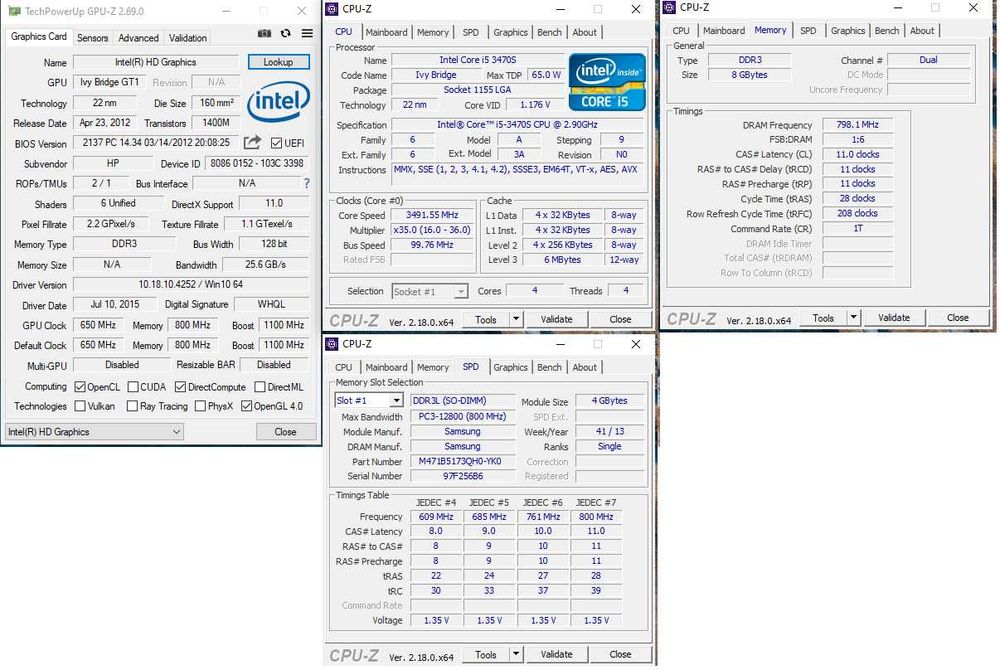Open the GPU-Z hamburger menu
The width and height of the screenshot is (1000, 670).
(x=307, y=33)
